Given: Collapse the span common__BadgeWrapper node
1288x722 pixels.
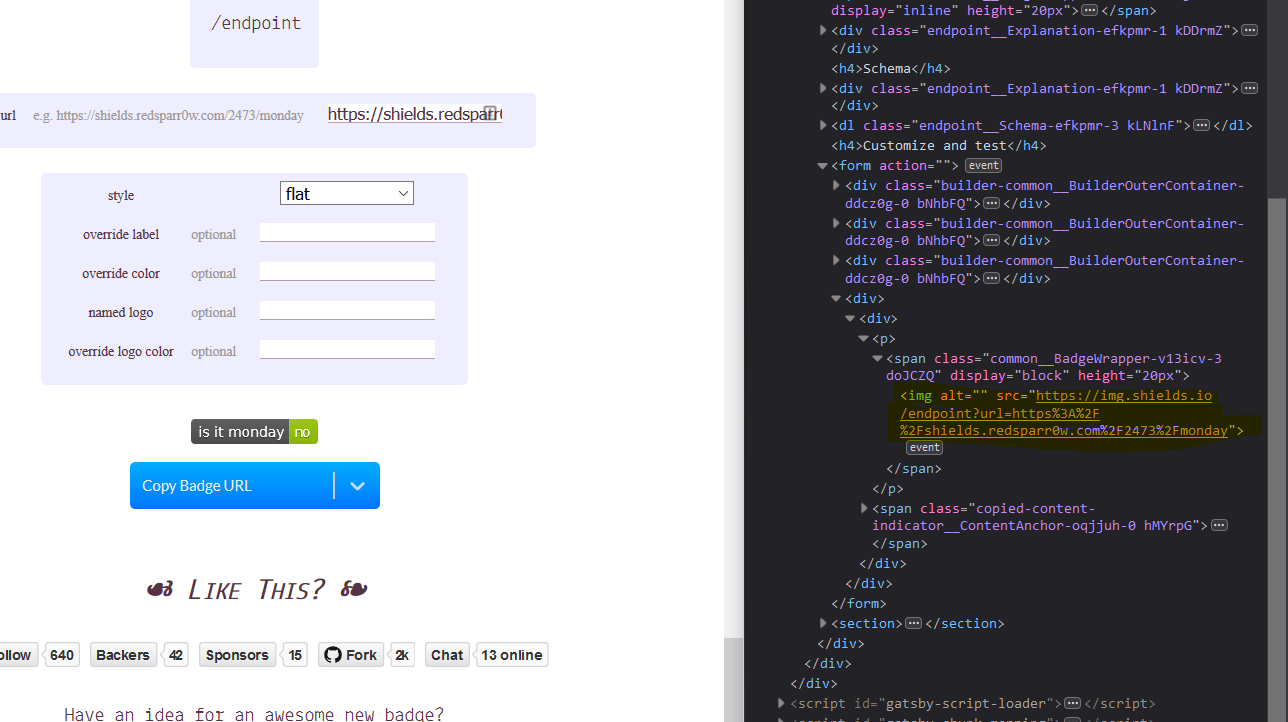Looking at the screenshot, I should pyautogui.click(x=878, y=358).
